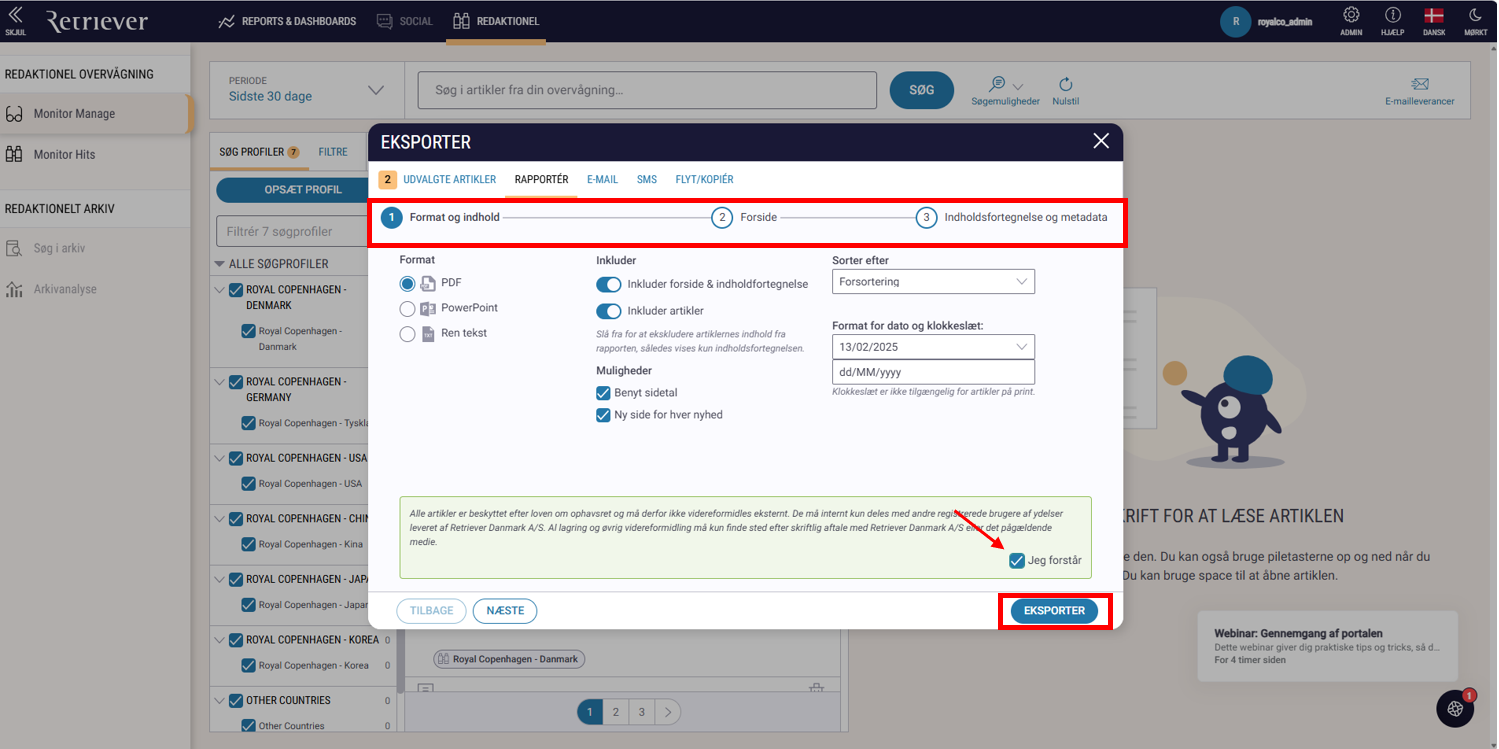This screenshot has height=749, width=1499.
Task: Toggle Inkluder artikler switch
Action: 608,311
